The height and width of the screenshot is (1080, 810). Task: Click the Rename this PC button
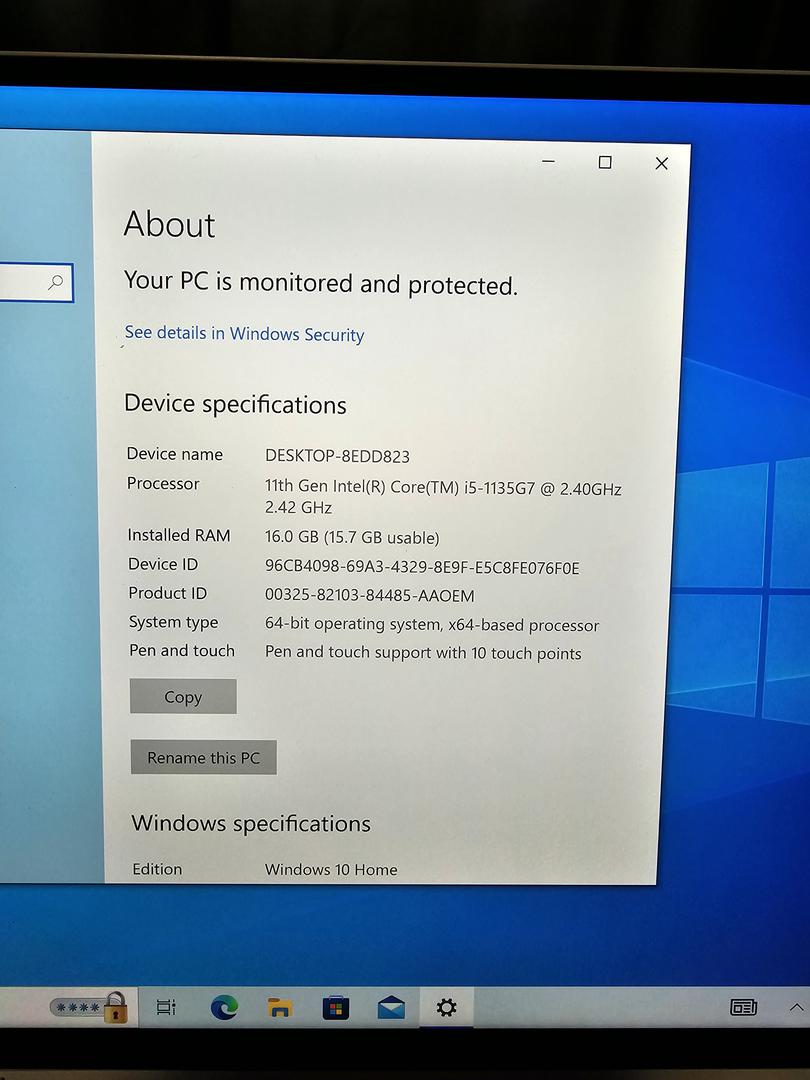[x=203, y=758]
